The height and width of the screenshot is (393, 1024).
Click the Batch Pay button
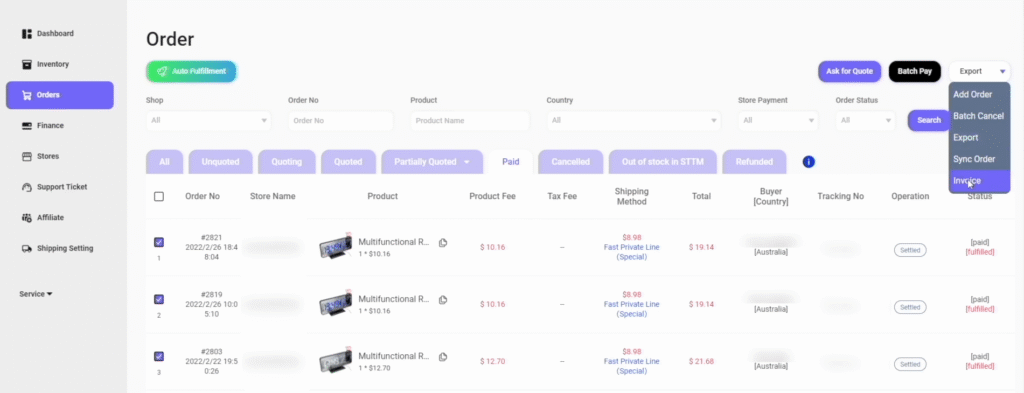click(x=914, y=71)
